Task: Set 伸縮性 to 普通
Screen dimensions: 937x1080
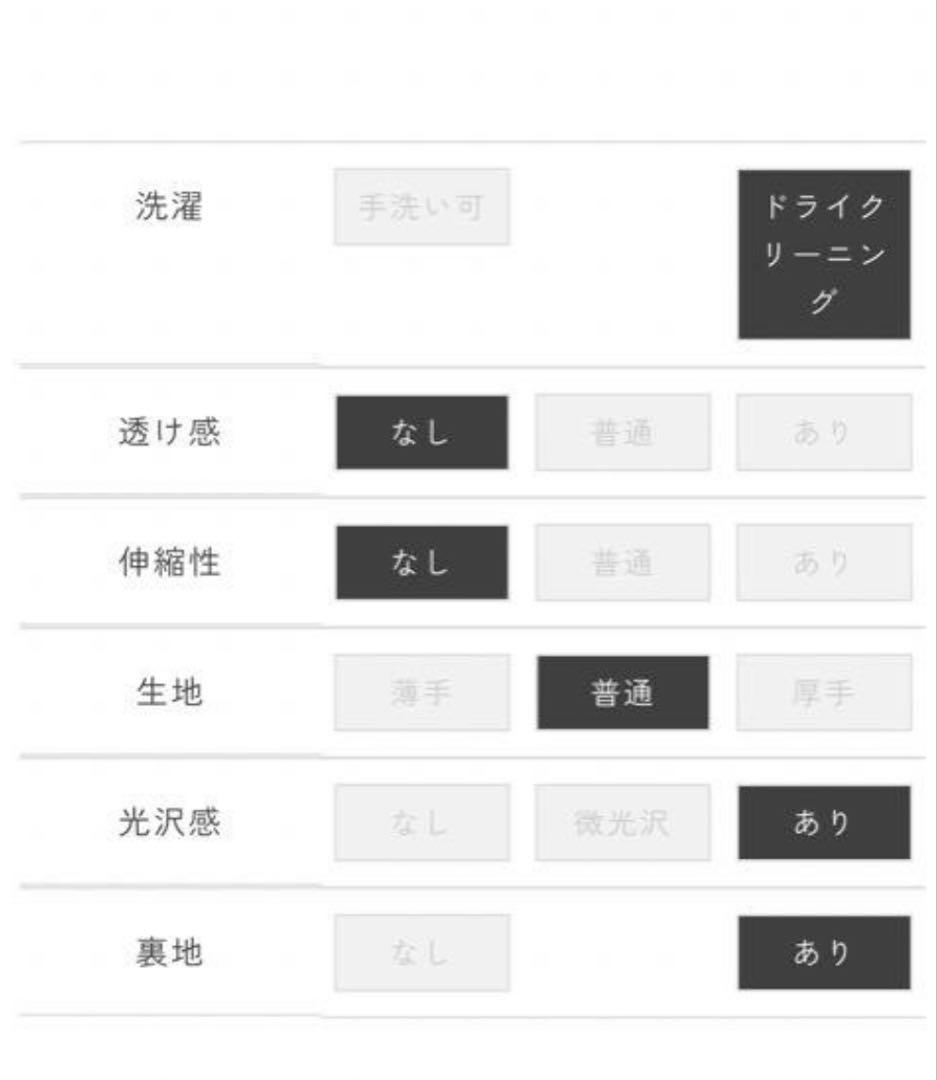Action: pyautogui.click(x=623, y=563)
